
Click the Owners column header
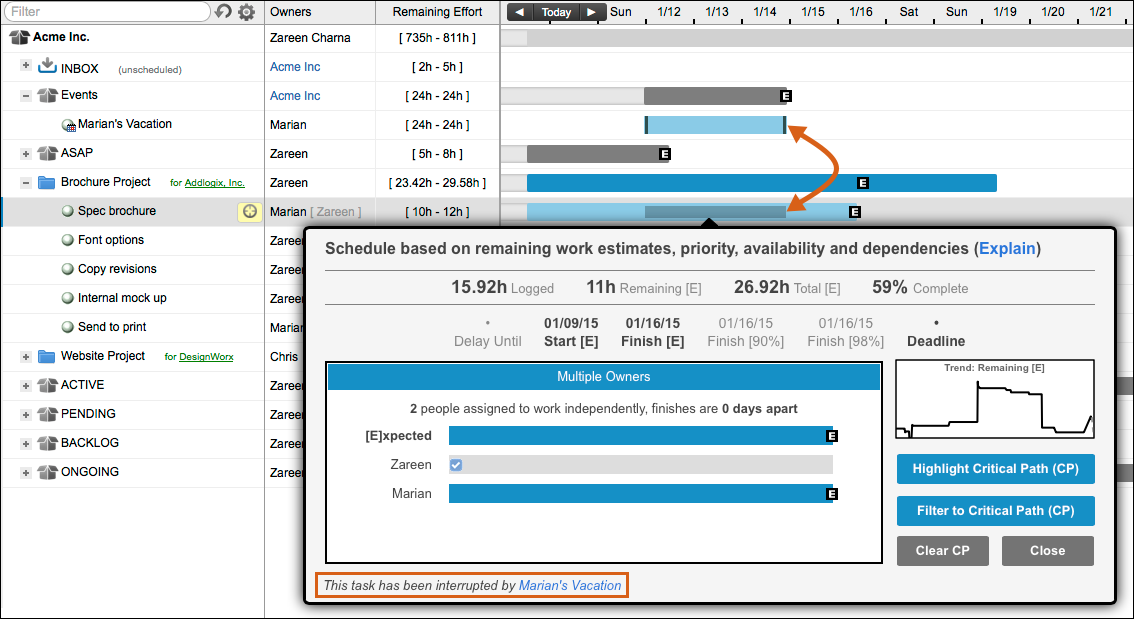[x=291, y=12]
